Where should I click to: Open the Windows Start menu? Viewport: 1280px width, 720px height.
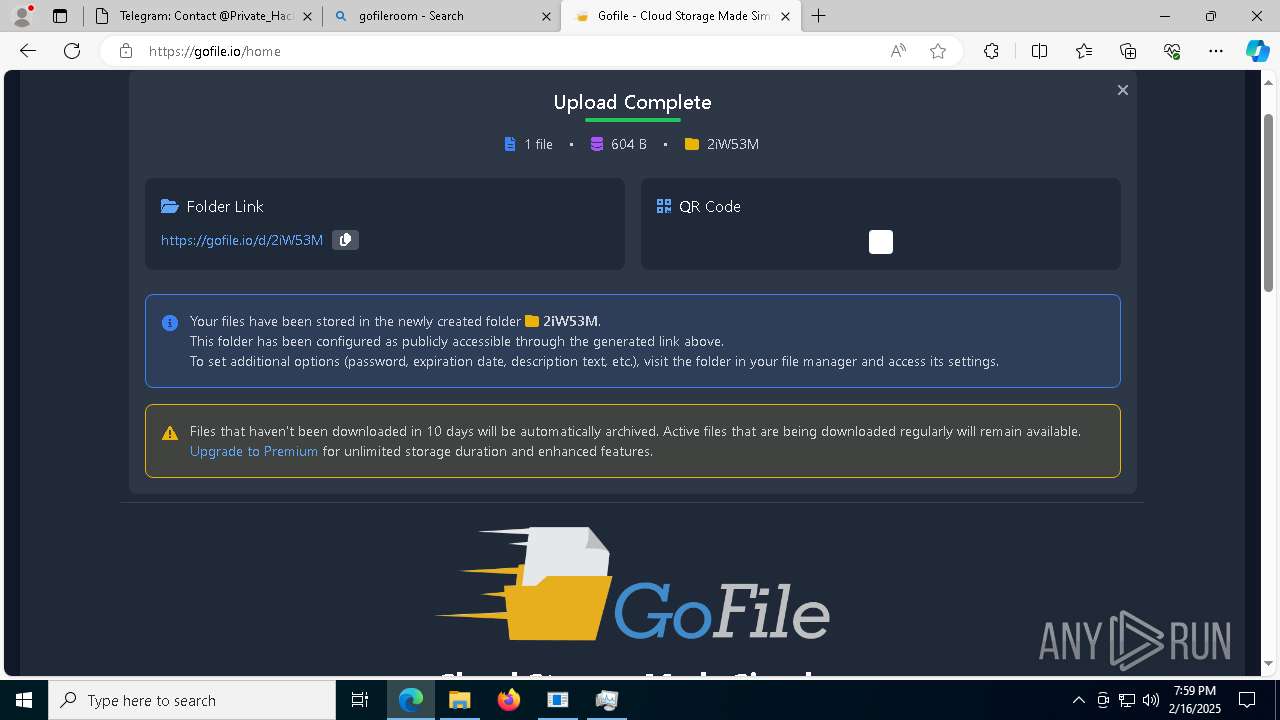tap(24, 700)
